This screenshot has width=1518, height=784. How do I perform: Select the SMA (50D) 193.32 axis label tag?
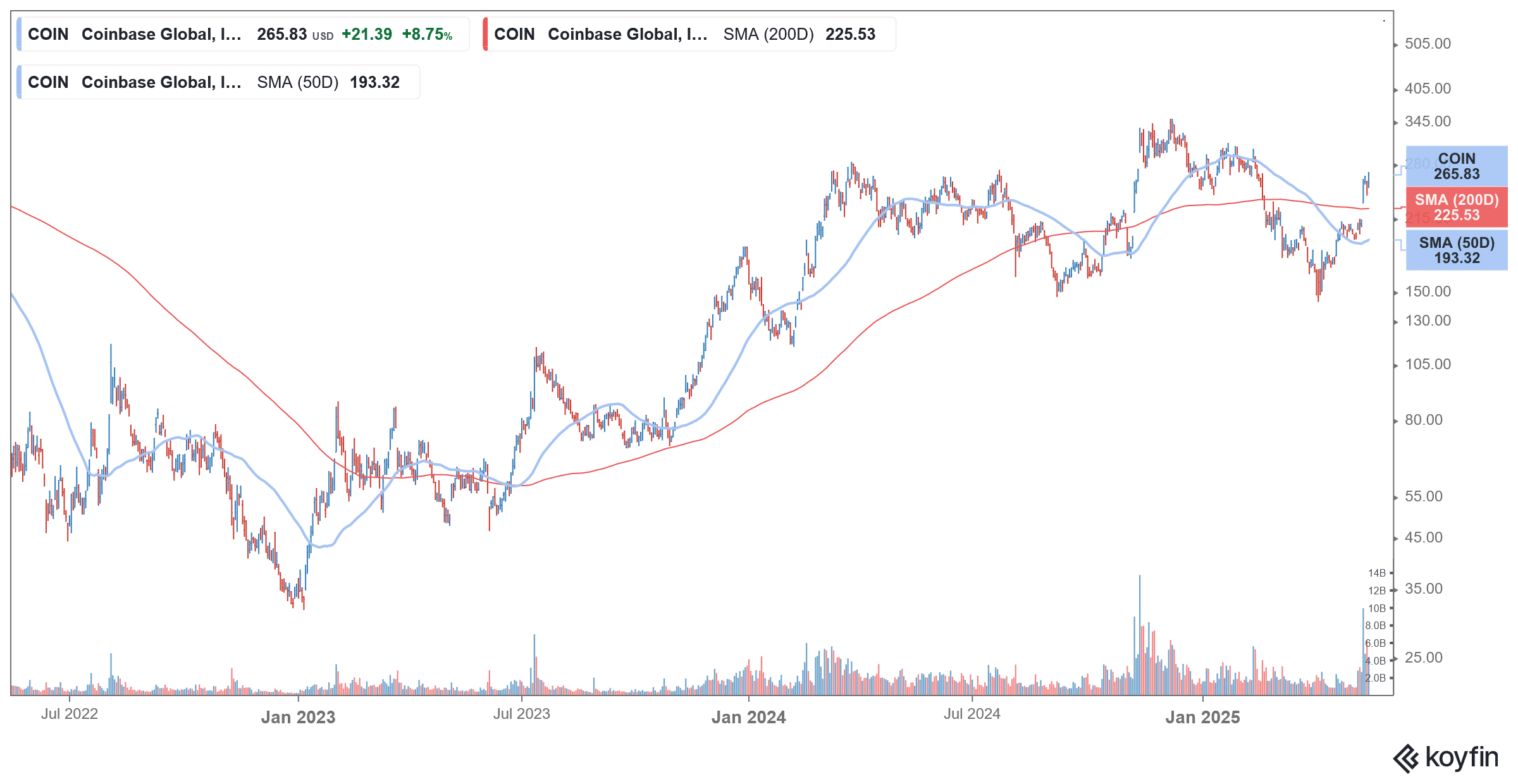[1455, 250]
